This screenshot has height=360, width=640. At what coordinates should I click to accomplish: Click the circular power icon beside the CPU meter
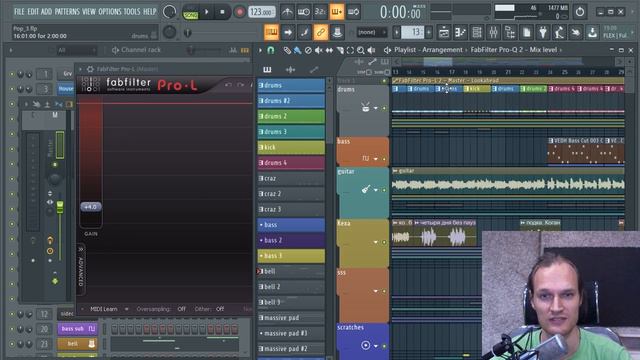pyautogui.click(x=580, y=12)
